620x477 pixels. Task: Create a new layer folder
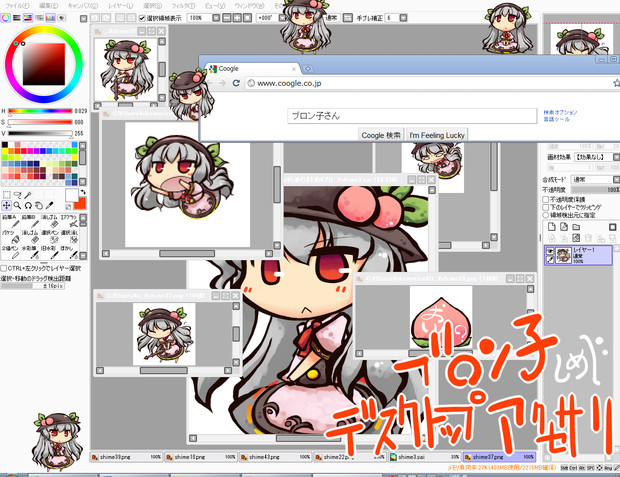(576, 227)
